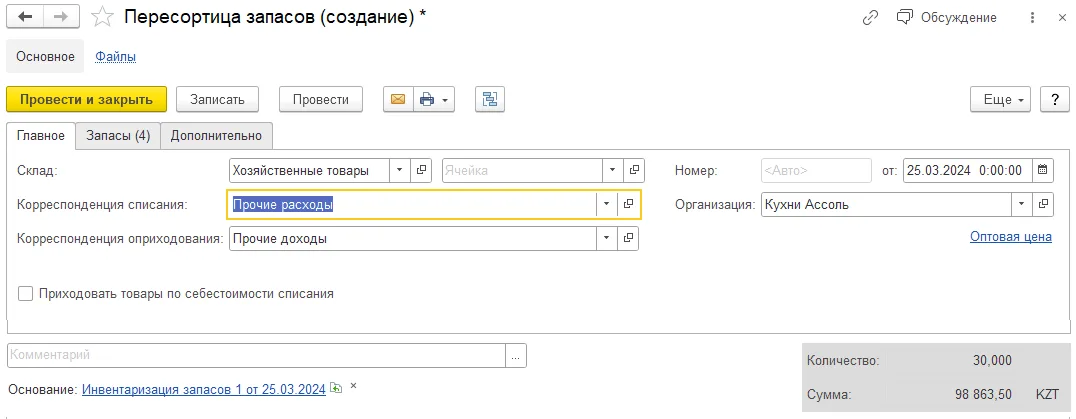
Task: Switch to the Дополнительно tab
Action: coord(216,136)
